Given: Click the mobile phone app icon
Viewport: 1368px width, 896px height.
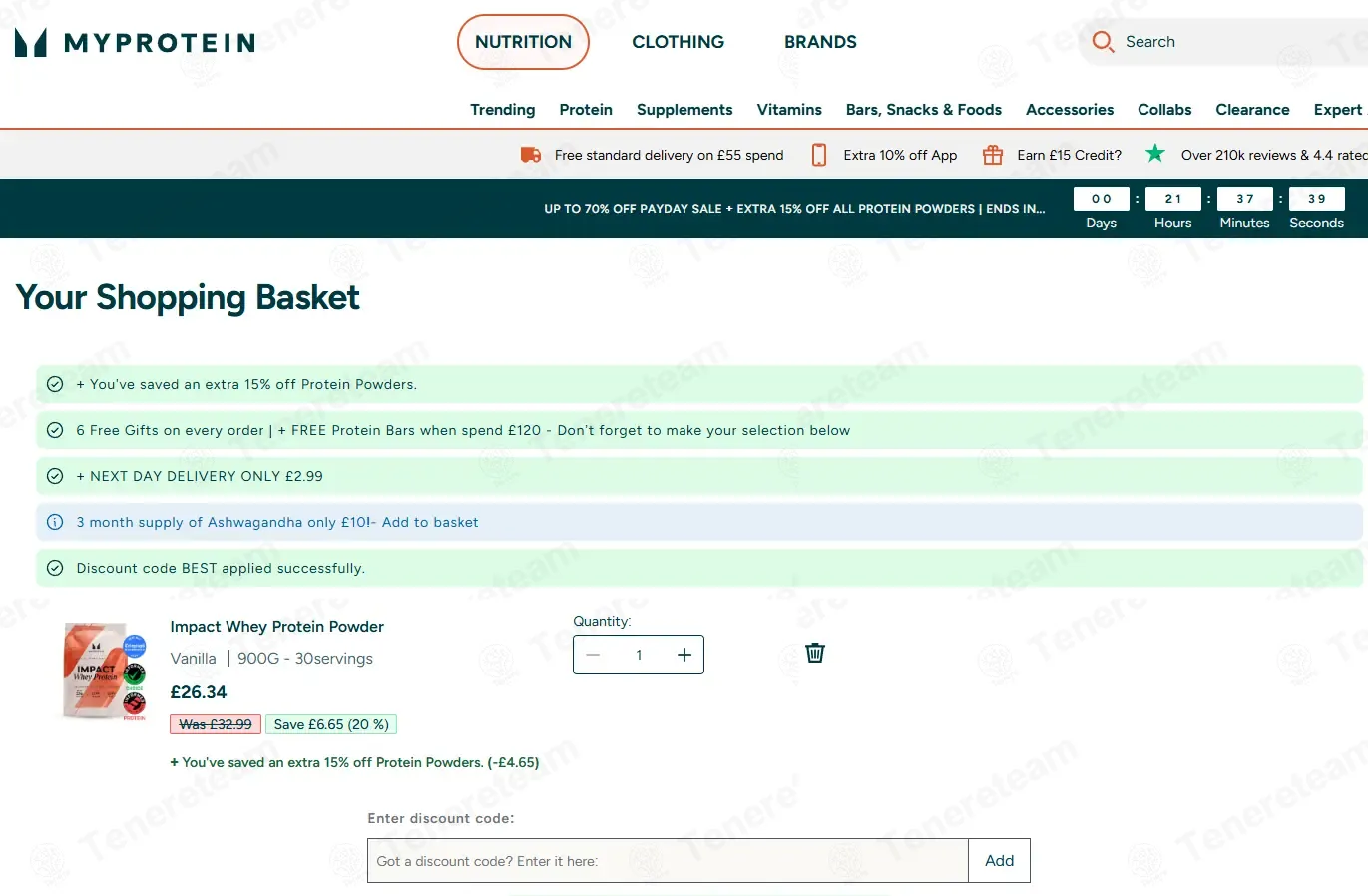Looking at the screenshot, I should click(819, 155).
